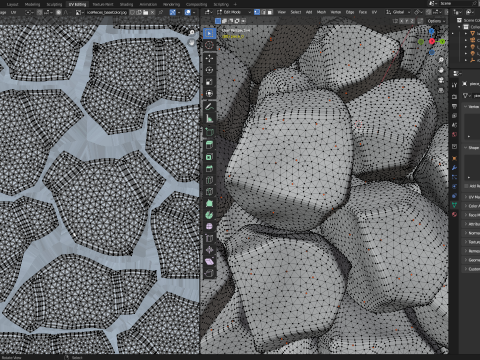Open the UV editor overlays dropdown arrow

(194, 12)
